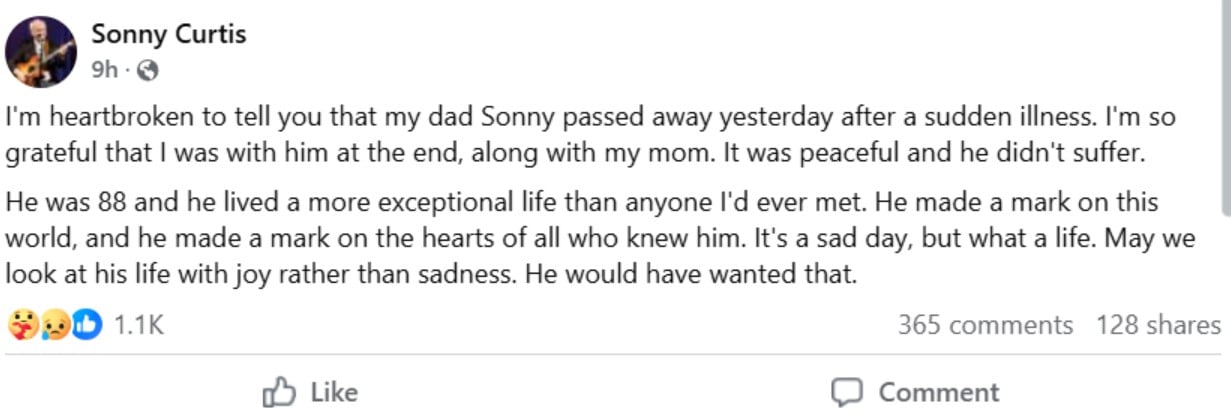Image resolution: width=1231 pixels, height=412 pixels.
Task: Open the post's 9h timestamp
Action: (104, 70)
